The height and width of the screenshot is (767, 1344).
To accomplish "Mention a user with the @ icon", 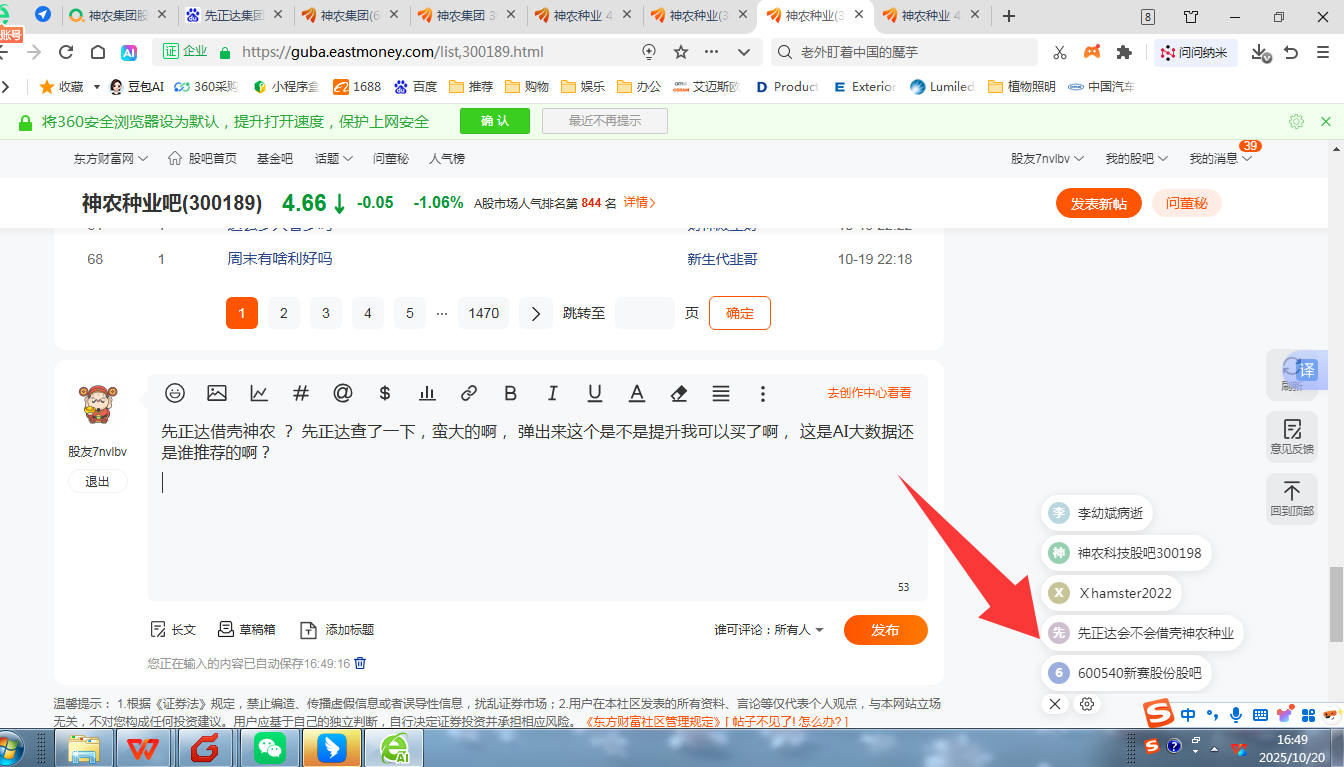I will pos(343,393).
